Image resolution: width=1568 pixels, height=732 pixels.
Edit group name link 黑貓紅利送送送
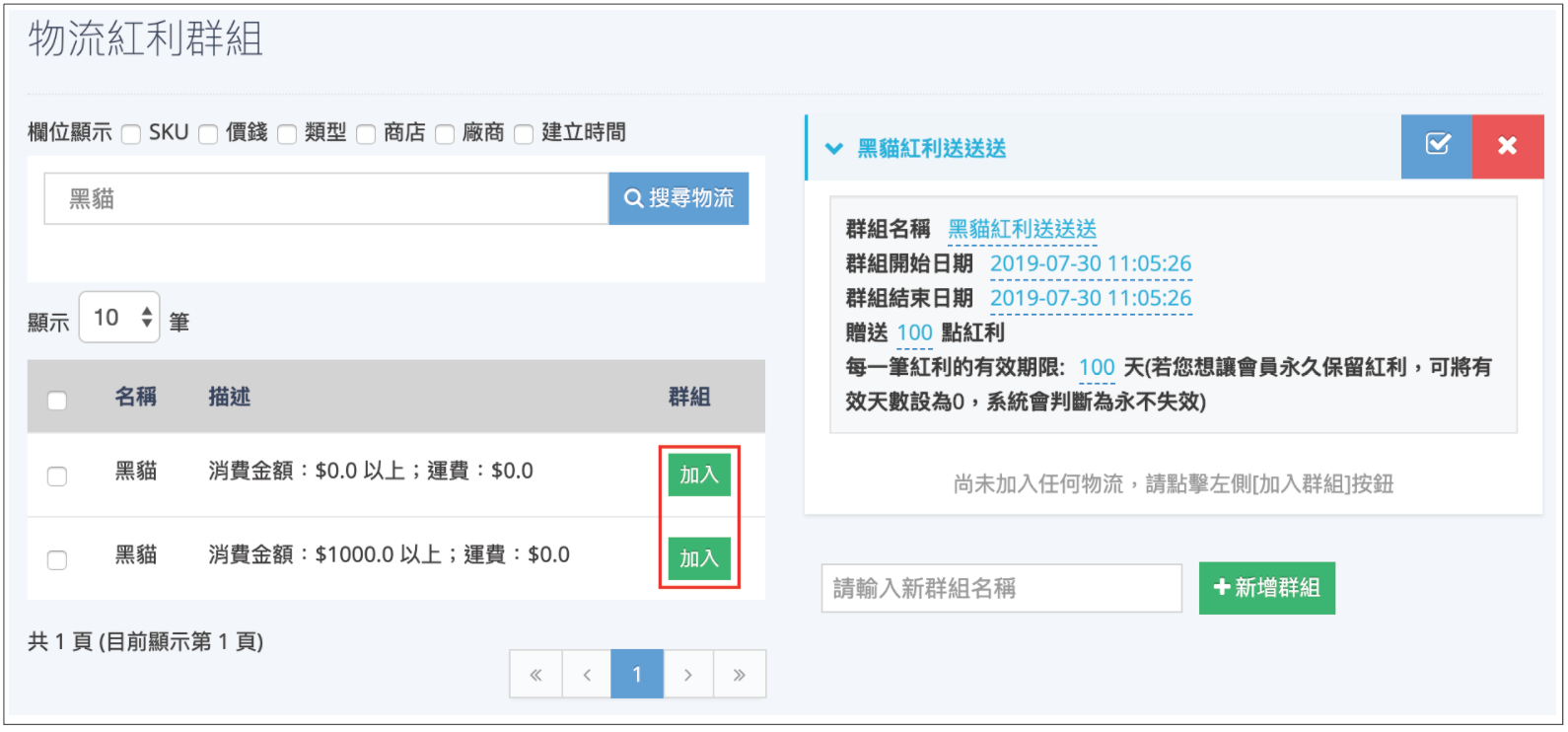[x=1023, y=230]
